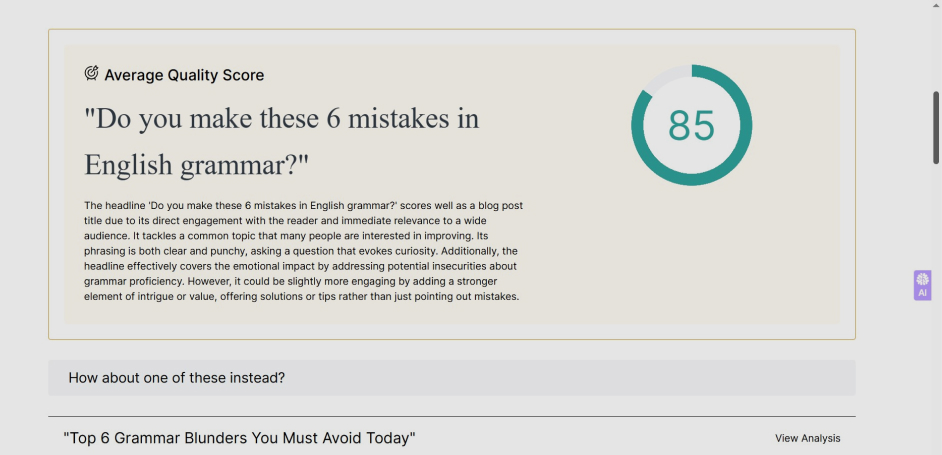Screen dimensions: 942x455
Task: Click the "Average Quality Score" heading text
Action: click(x=184, y=75)
